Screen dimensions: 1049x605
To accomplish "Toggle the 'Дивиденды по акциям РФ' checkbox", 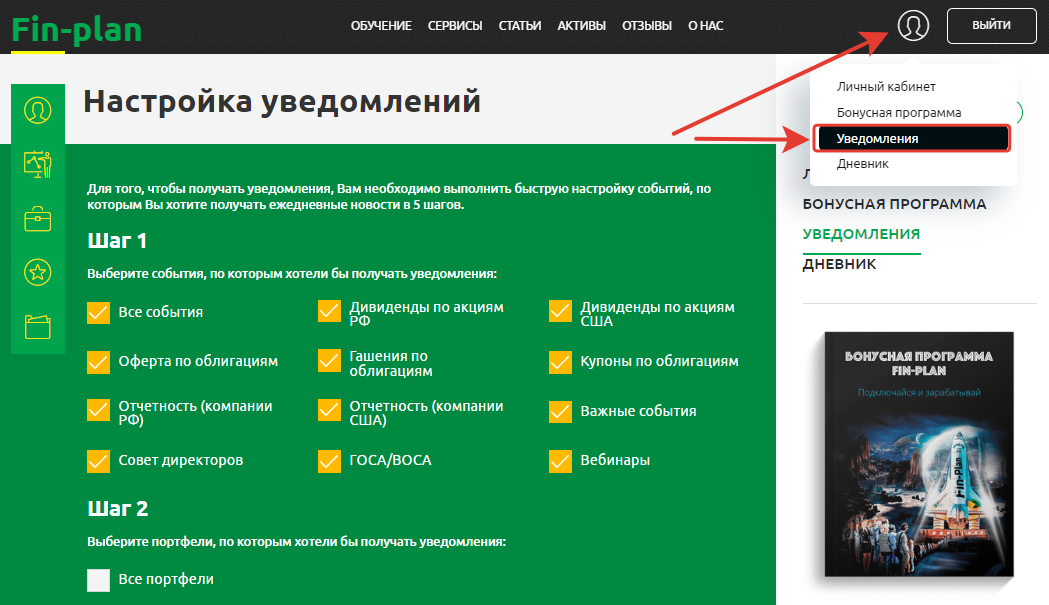I will pos(329,312).
